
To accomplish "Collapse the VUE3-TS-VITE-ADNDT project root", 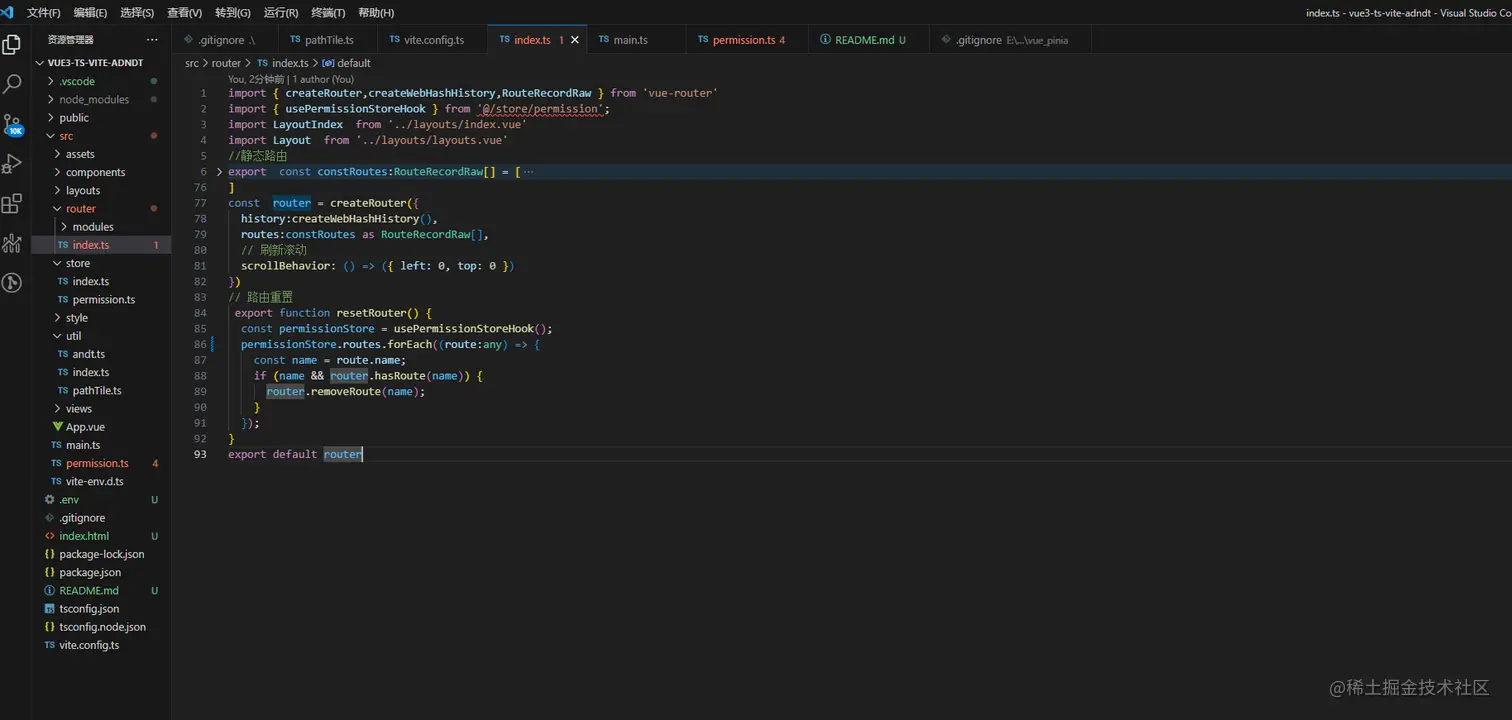I will pos(95,62).
